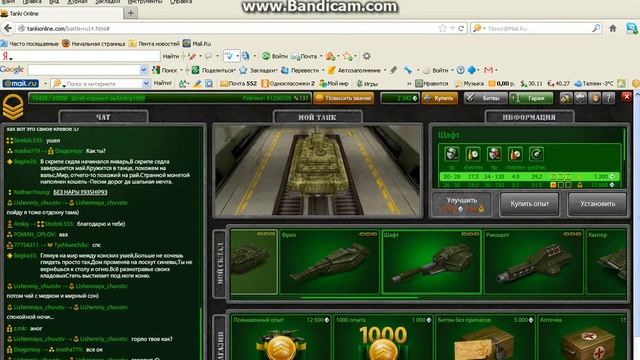
Task: Click the bookmark star in address bar
Action: point(442,28)
